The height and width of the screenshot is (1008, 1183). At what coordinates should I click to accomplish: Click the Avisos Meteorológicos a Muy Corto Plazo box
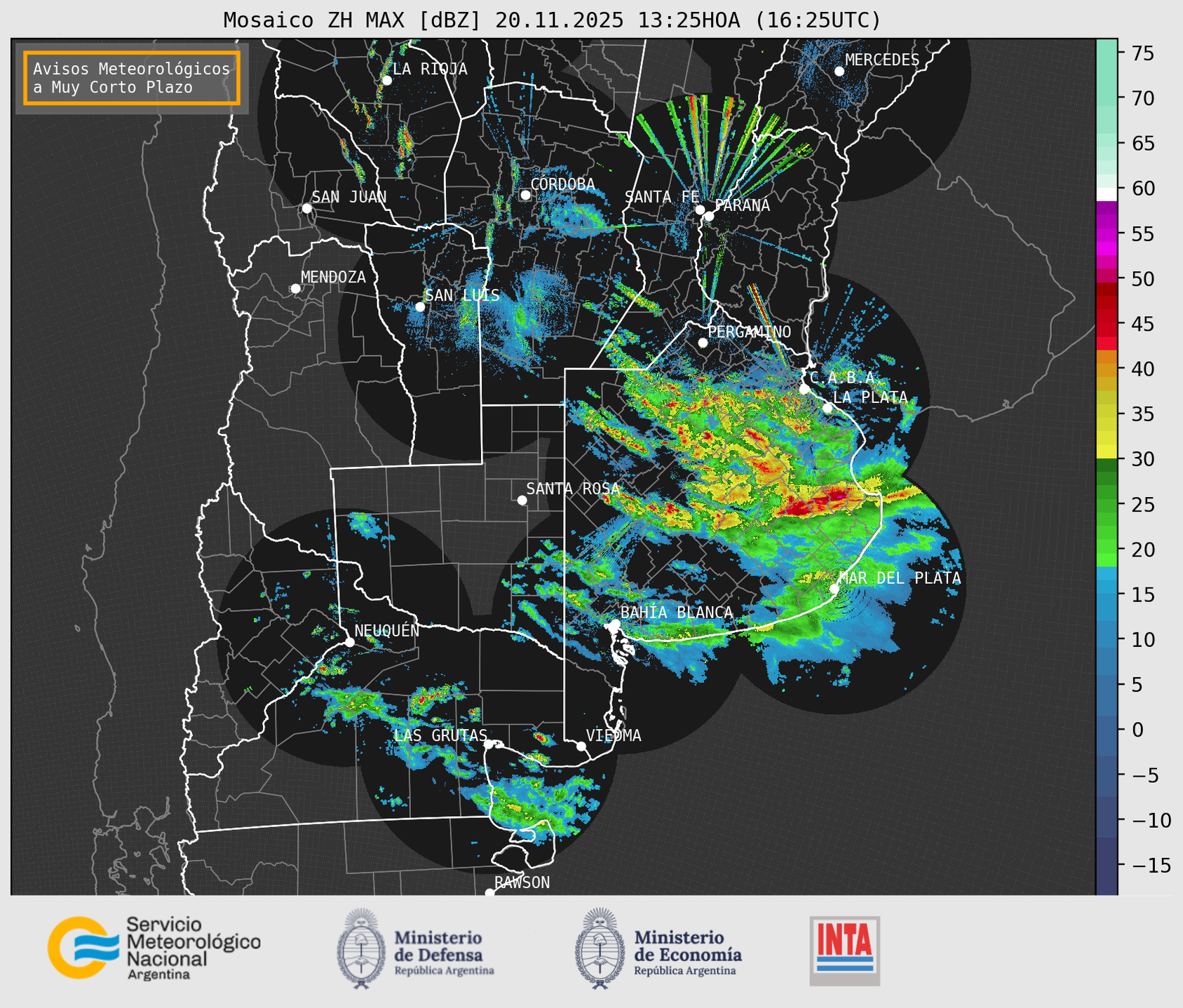coord(132,78)
